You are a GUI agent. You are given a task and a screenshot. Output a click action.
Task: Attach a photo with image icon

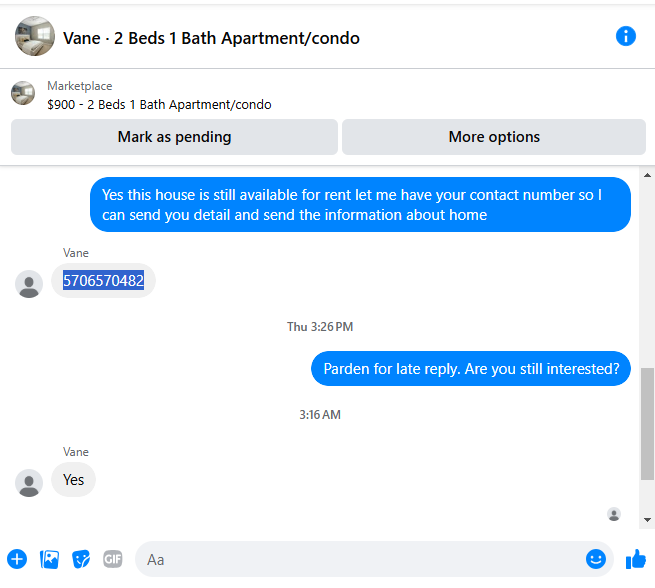tap(49, 559)
